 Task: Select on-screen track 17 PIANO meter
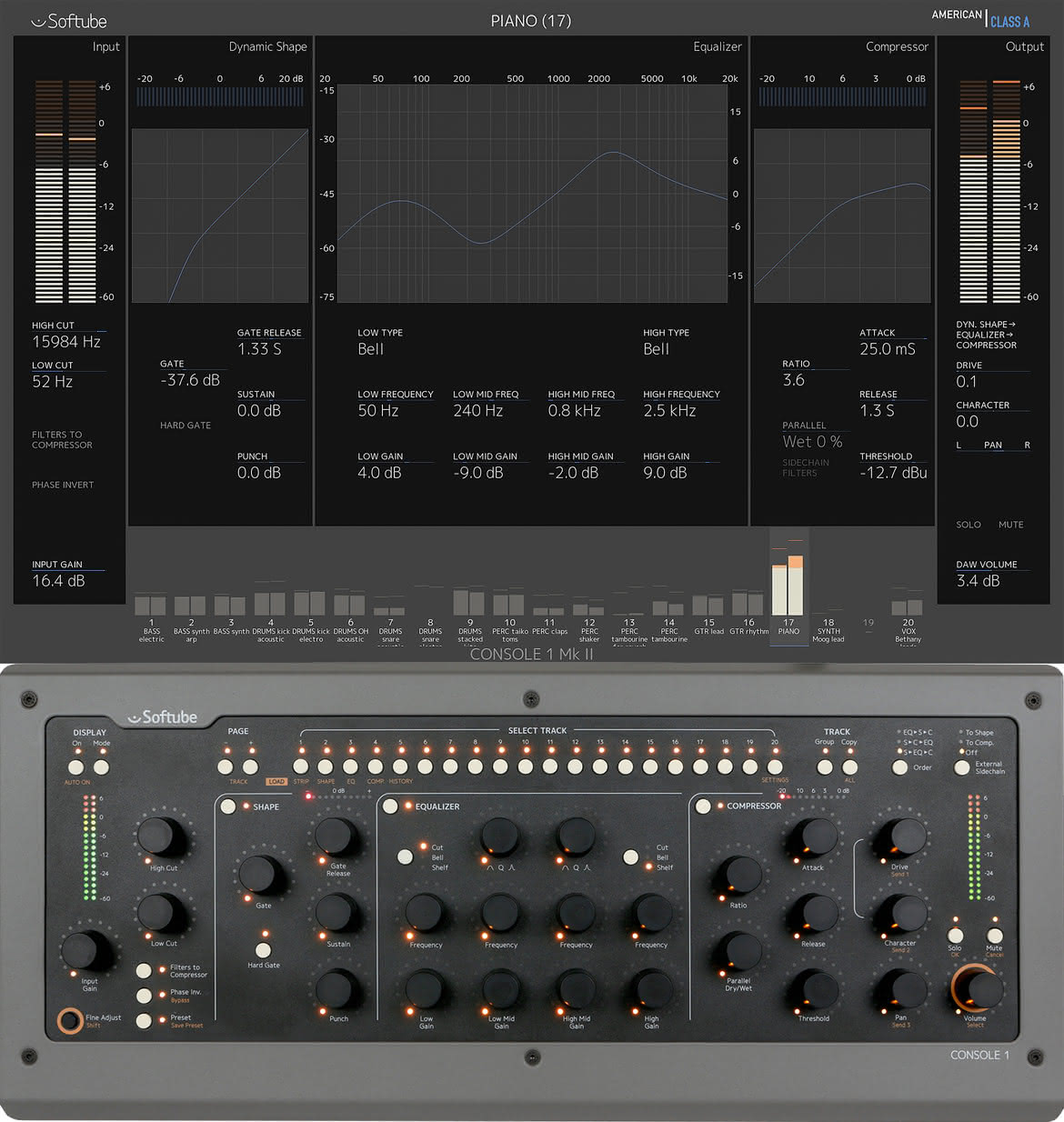pyautogui.click(x=788, y=586)
